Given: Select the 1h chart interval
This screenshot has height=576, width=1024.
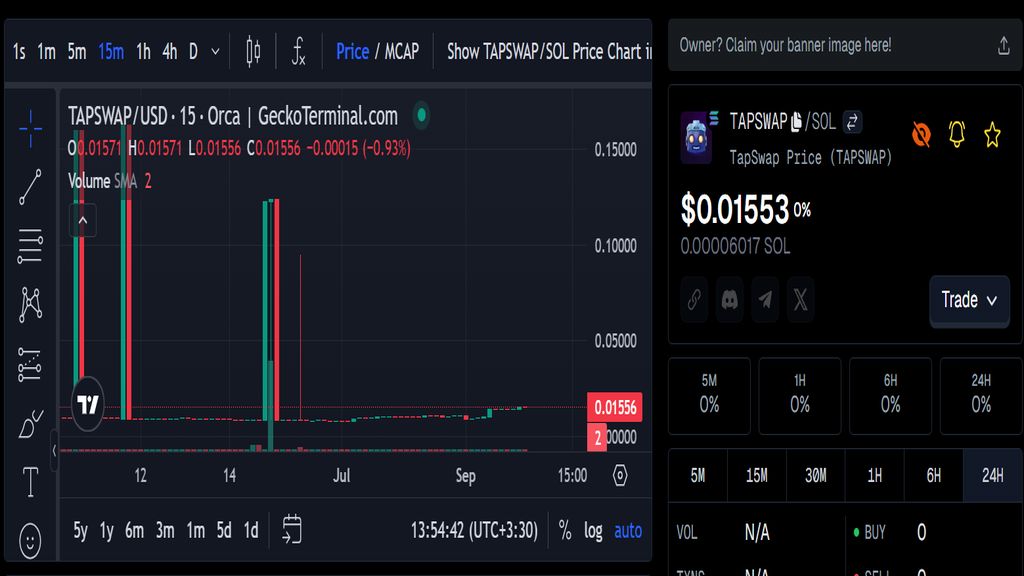Looking at the screenshot, I should point(143,52).
